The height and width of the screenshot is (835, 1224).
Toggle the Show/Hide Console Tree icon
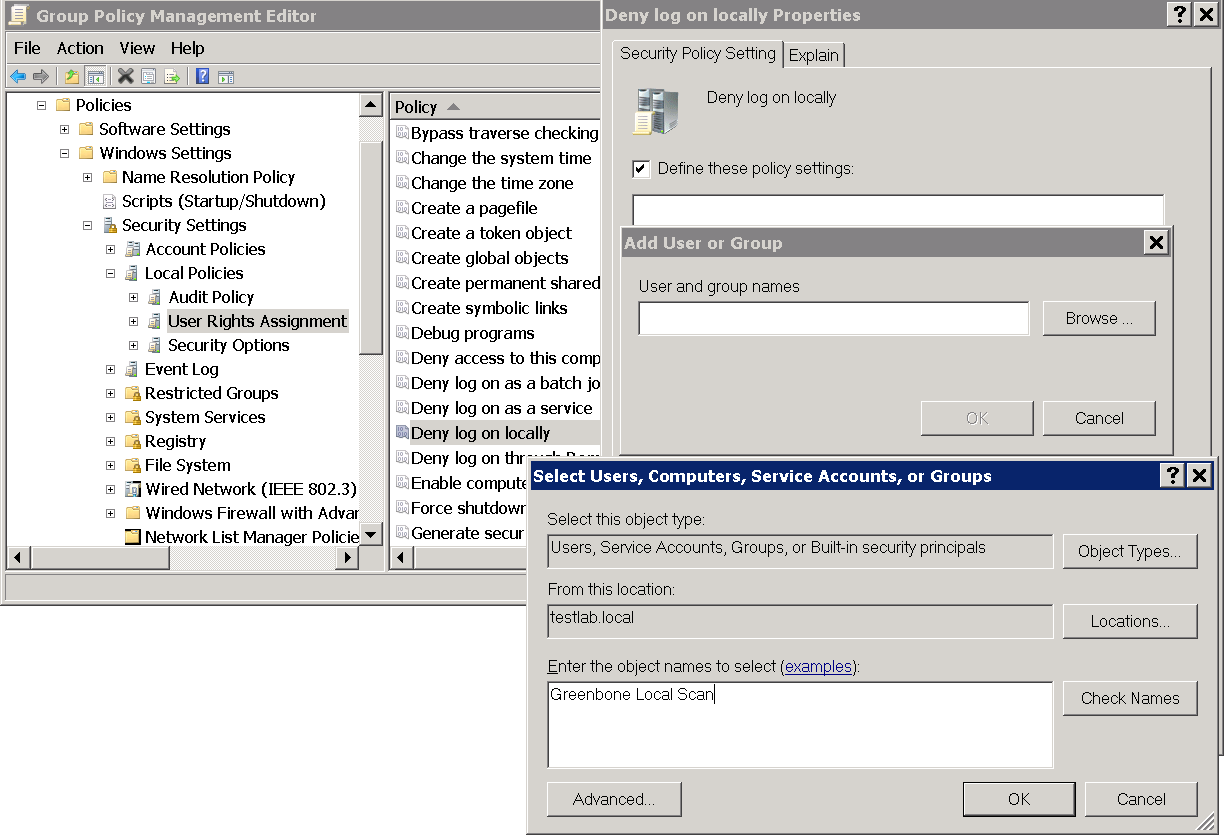coord(96,76)
